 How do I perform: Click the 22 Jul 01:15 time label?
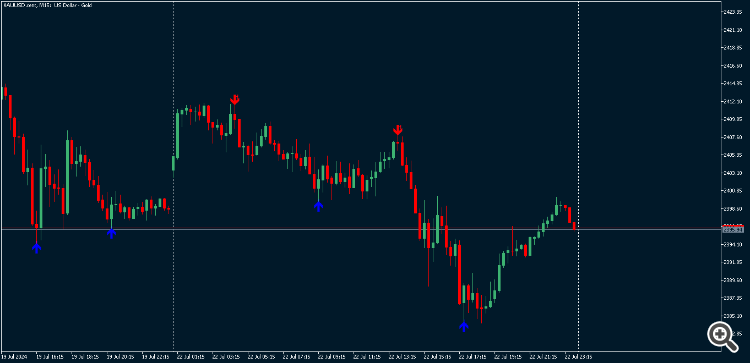click(190, 357)
